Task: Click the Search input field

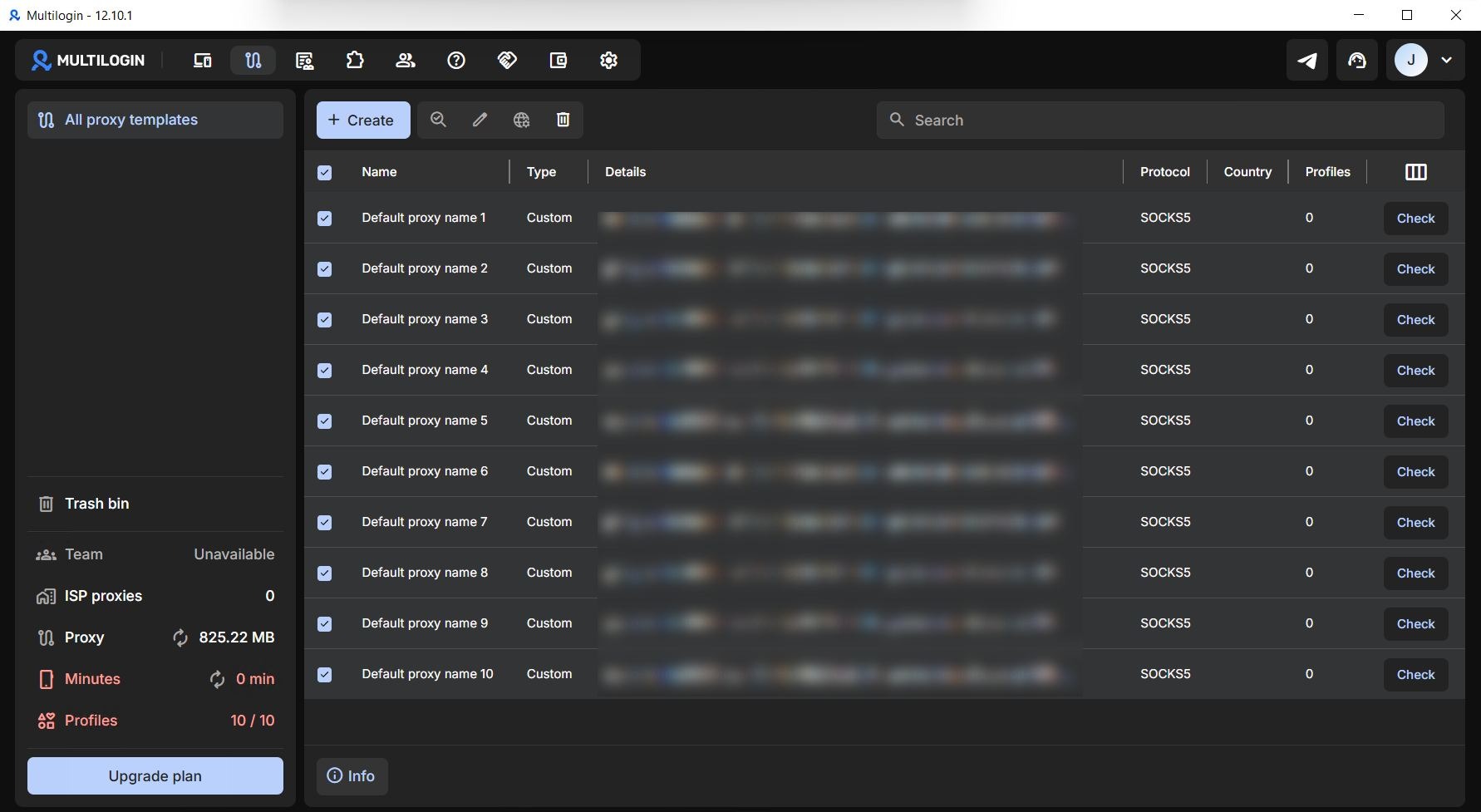Action: pyautogui.click(x=1160, y=120)
